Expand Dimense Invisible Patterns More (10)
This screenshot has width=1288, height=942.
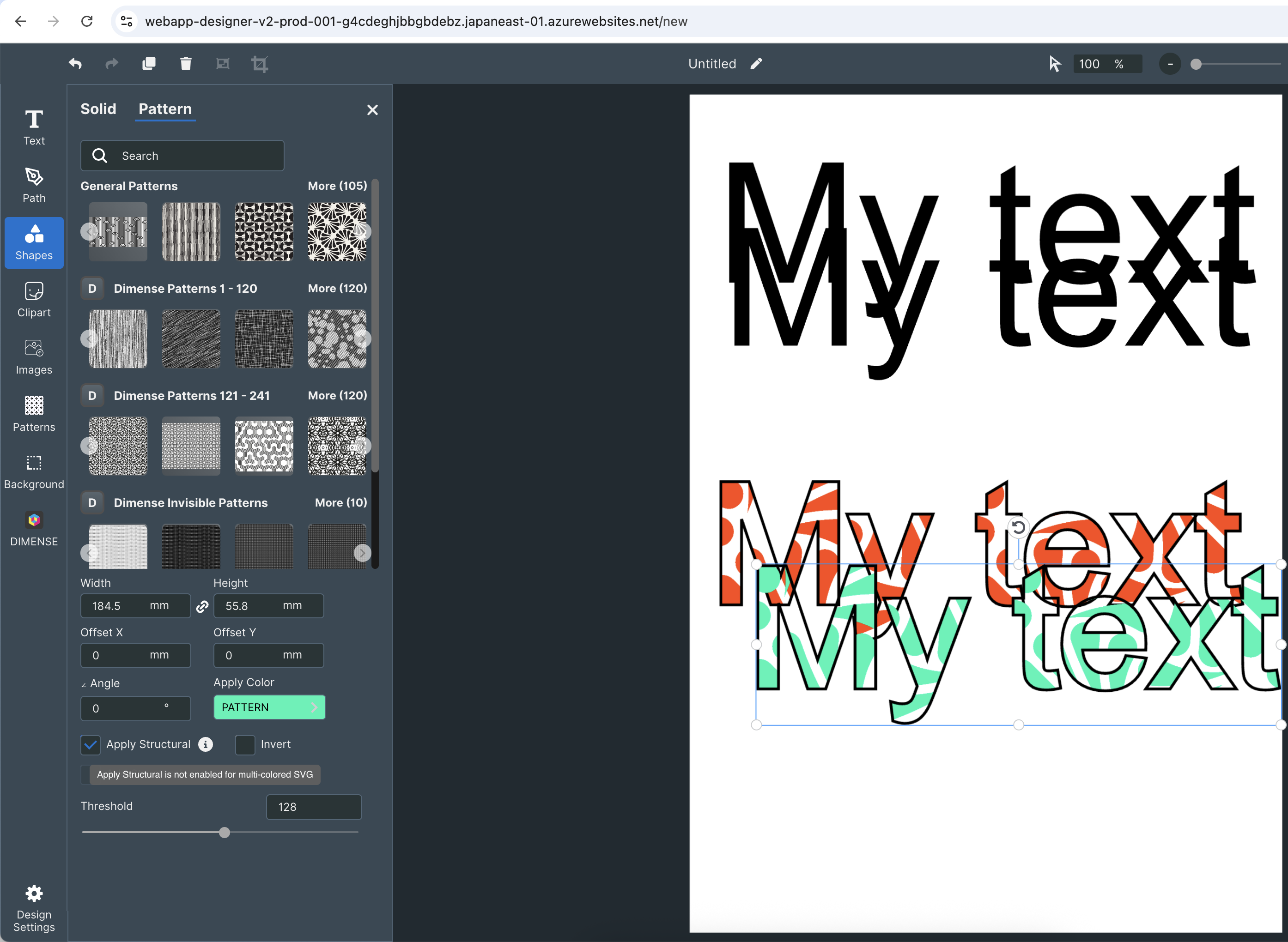click(340, 502)
